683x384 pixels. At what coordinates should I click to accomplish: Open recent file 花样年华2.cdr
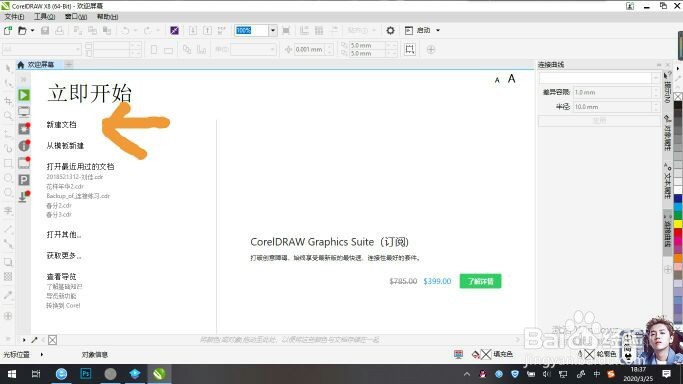point(65,186)
